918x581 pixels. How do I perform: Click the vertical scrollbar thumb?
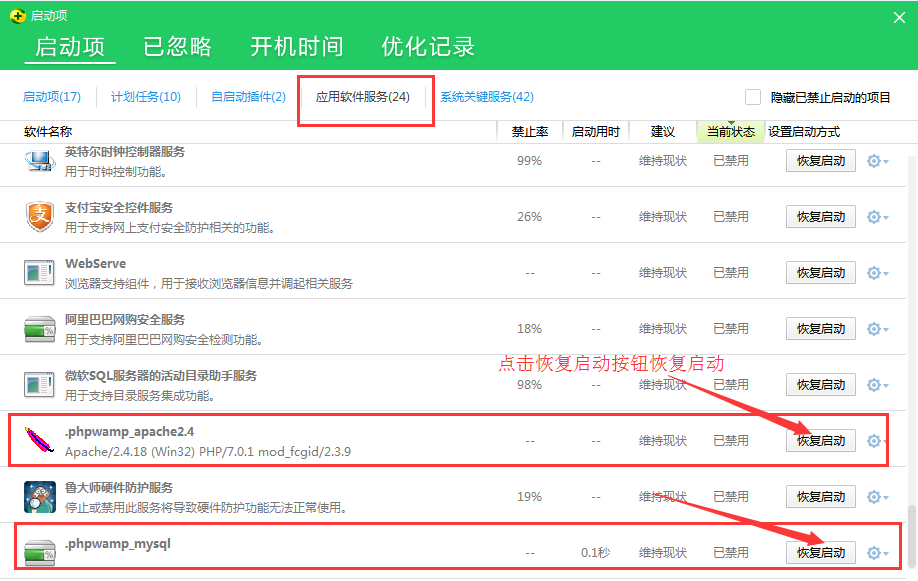click(912, 536)
